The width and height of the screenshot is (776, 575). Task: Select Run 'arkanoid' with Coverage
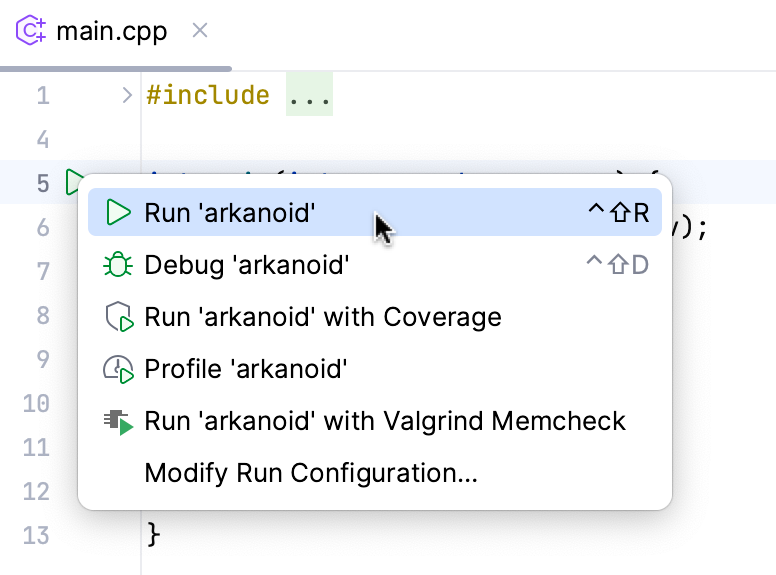(x=322, y=318)
